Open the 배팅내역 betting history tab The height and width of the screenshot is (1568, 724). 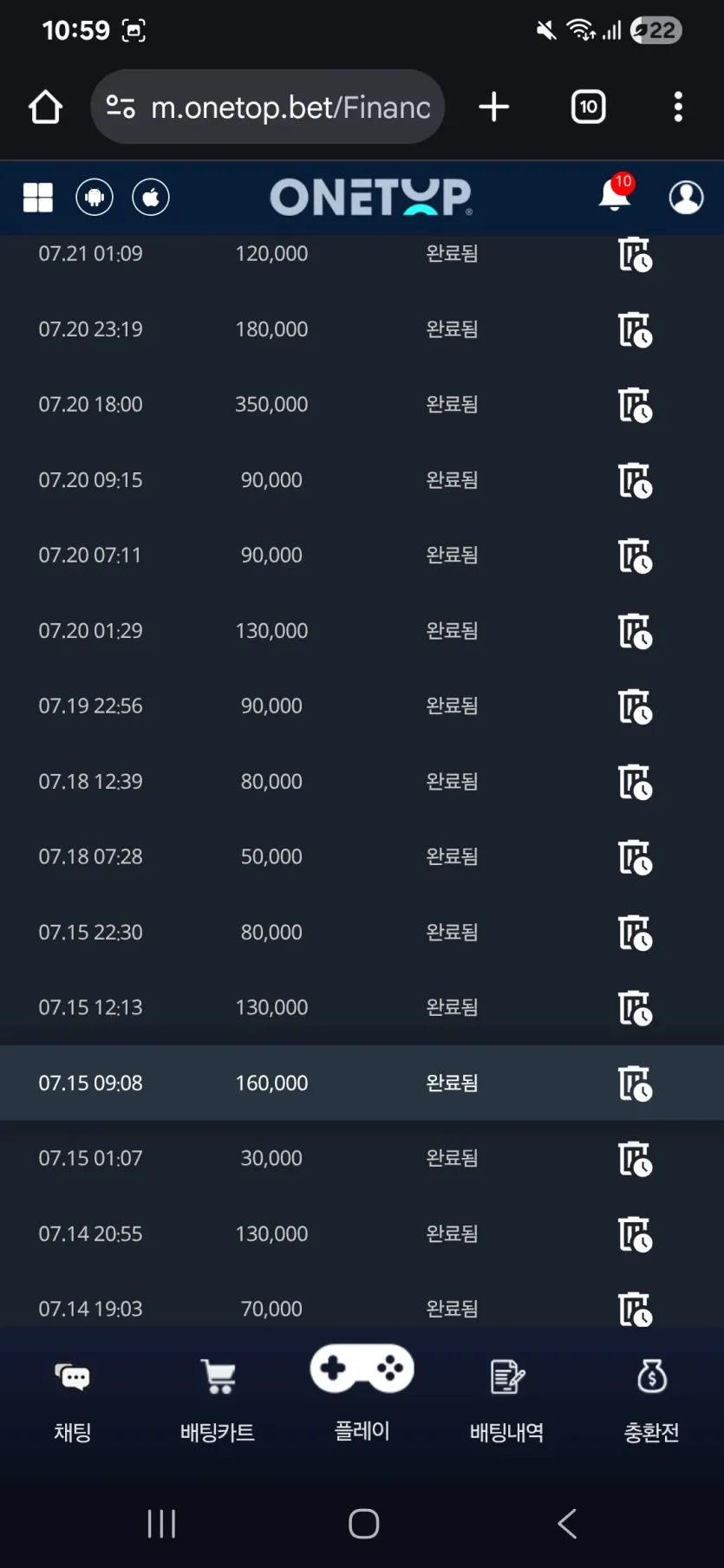coord(507,1402)
